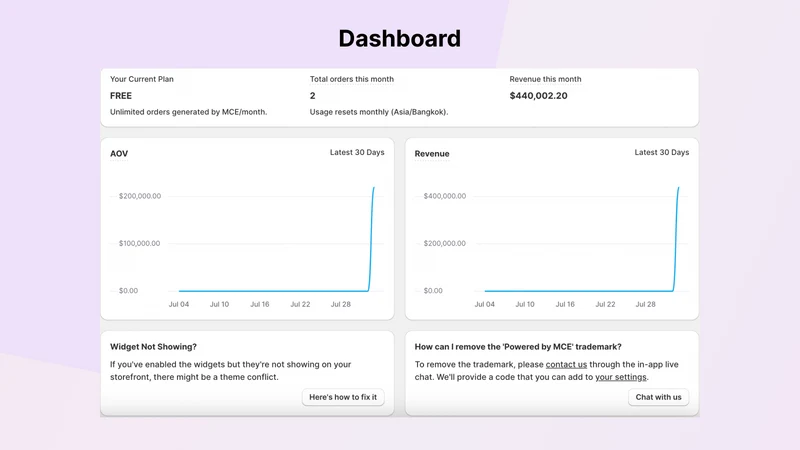The width and height of the screenshot is (800, 450).
Task: Open the "Chat with us" button
Action: tap(658, 397)
